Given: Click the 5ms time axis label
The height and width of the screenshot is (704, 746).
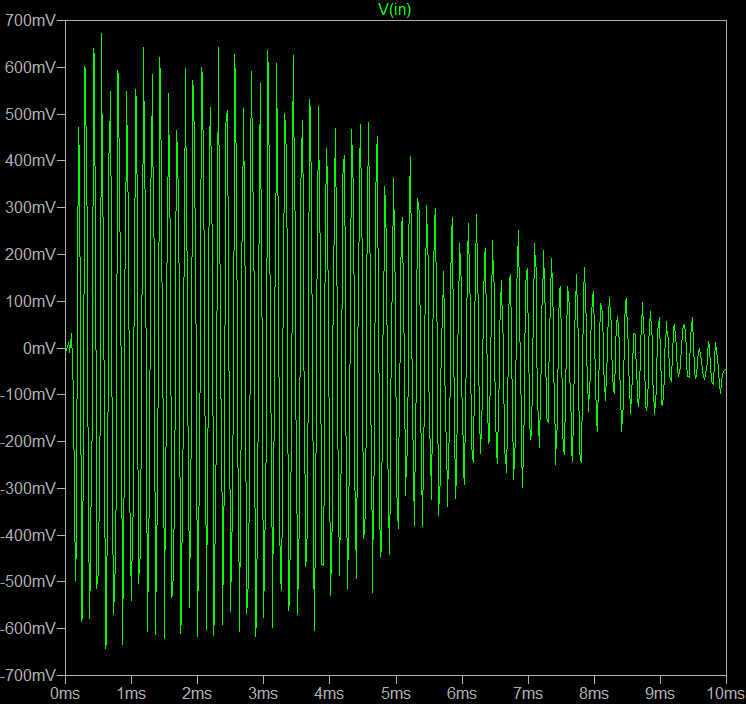Looking at the screenshot, I should 396,694.
